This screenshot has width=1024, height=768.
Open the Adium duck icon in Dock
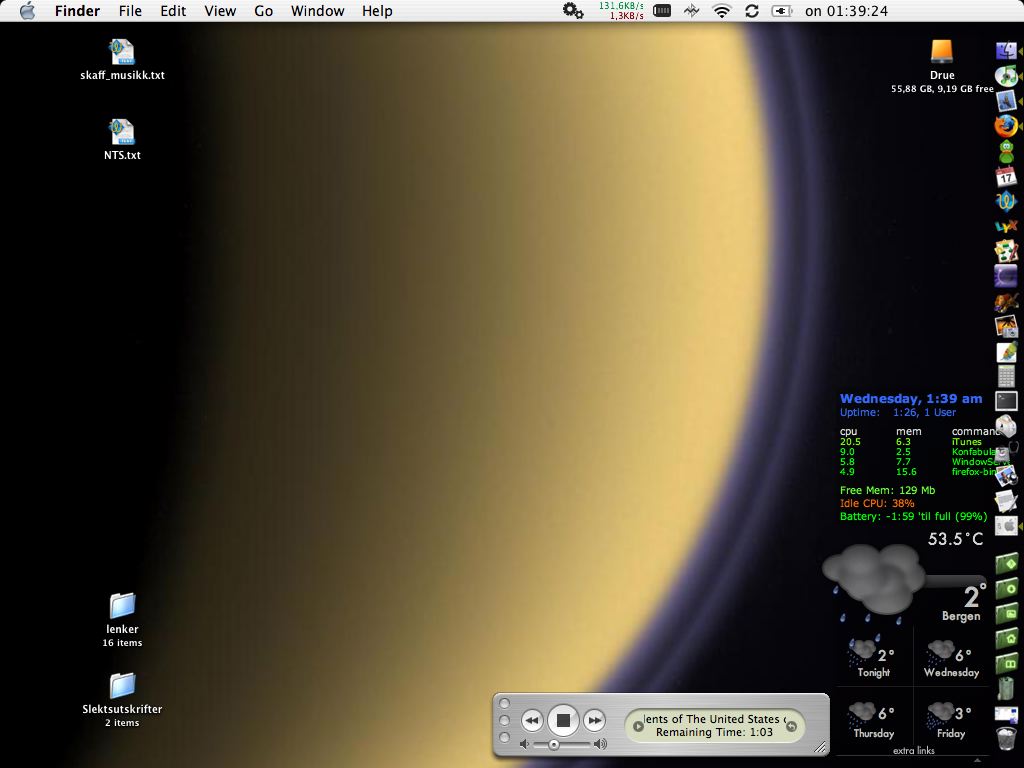point(1006,151)
